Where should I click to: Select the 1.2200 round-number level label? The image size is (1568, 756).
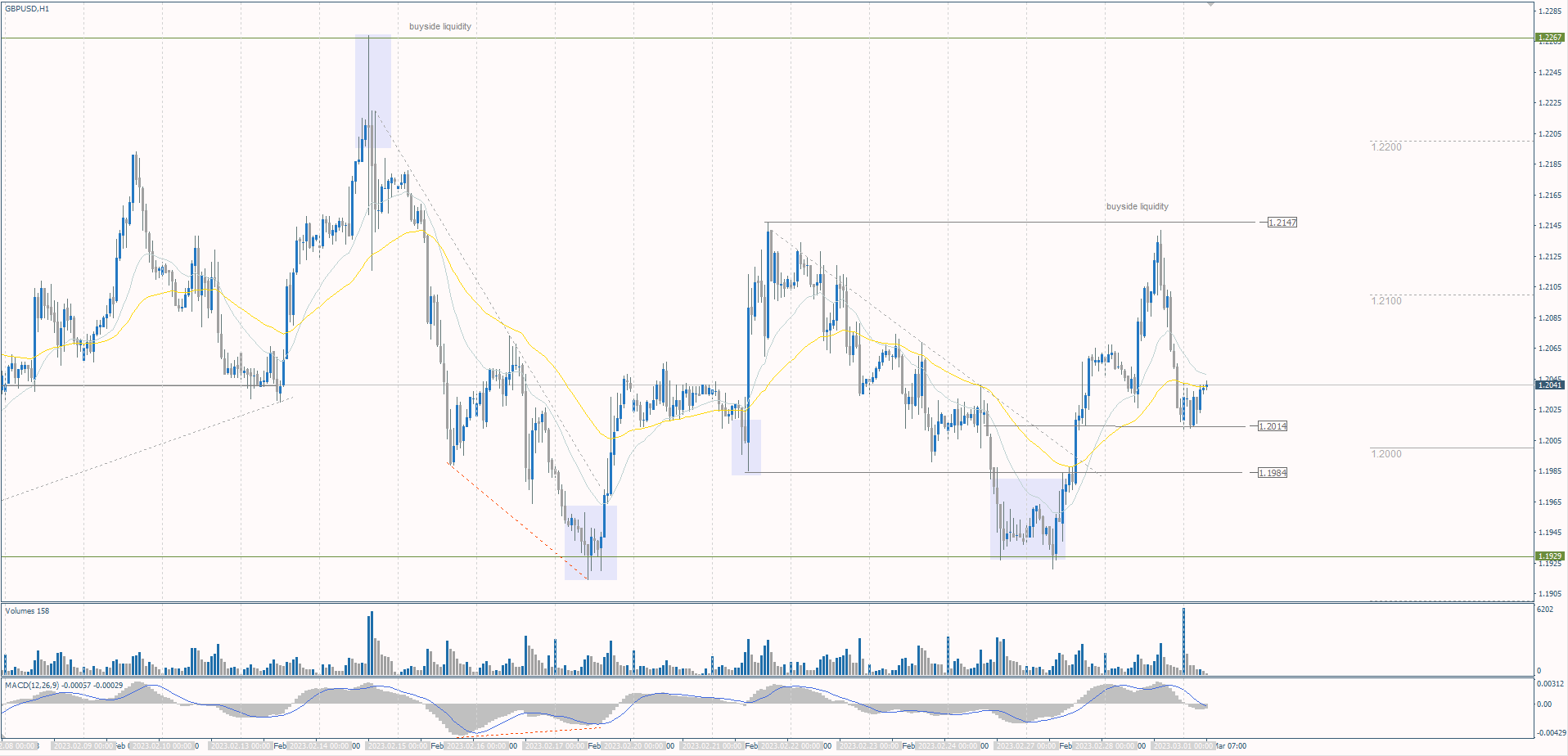(x=1386, y=147)
